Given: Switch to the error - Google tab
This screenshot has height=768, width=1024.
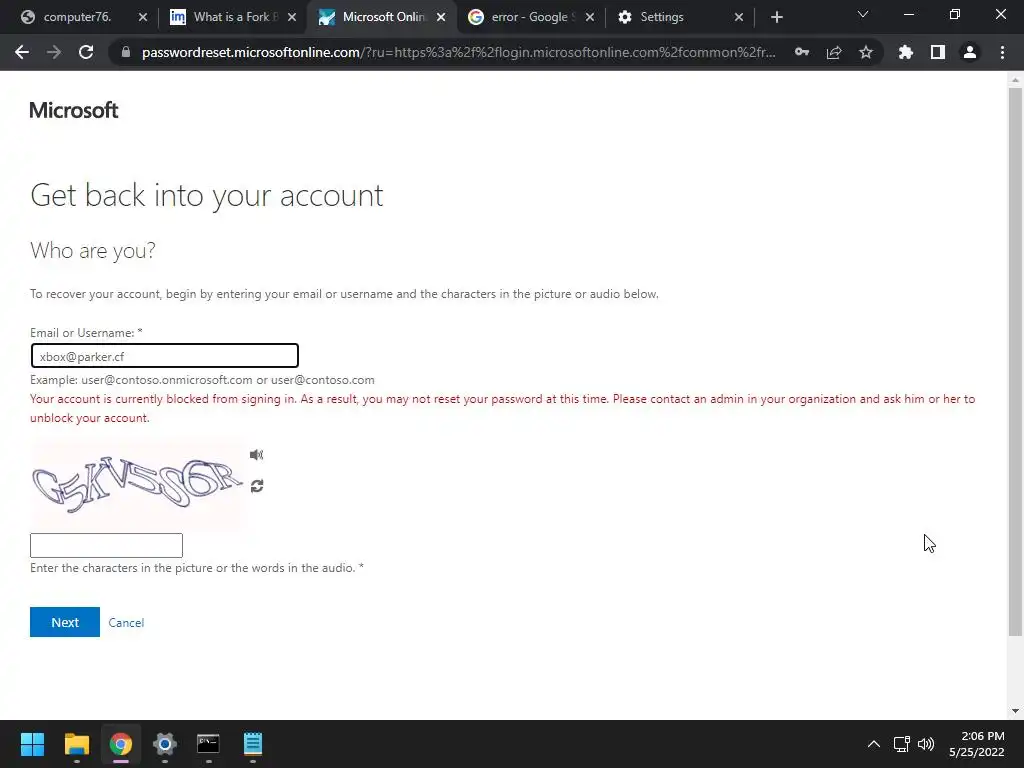Looking at the screenshot, I should click(x=530, y=17).
